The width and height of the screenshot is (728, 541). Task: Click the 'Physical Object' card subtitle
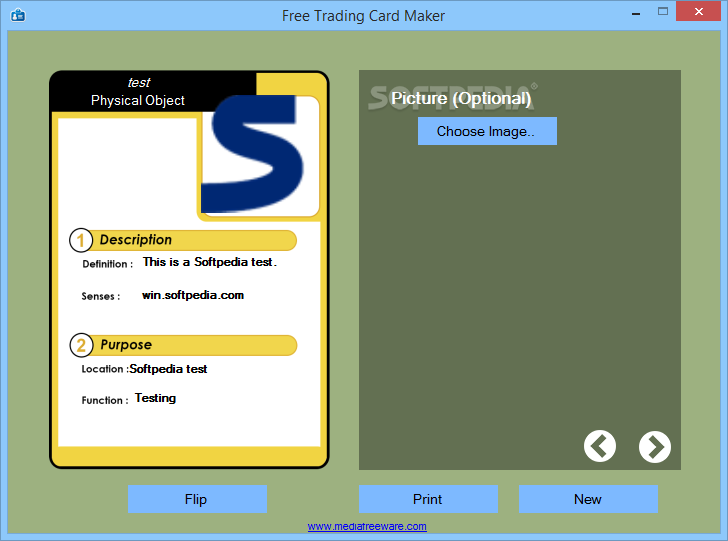click(137, 100)
